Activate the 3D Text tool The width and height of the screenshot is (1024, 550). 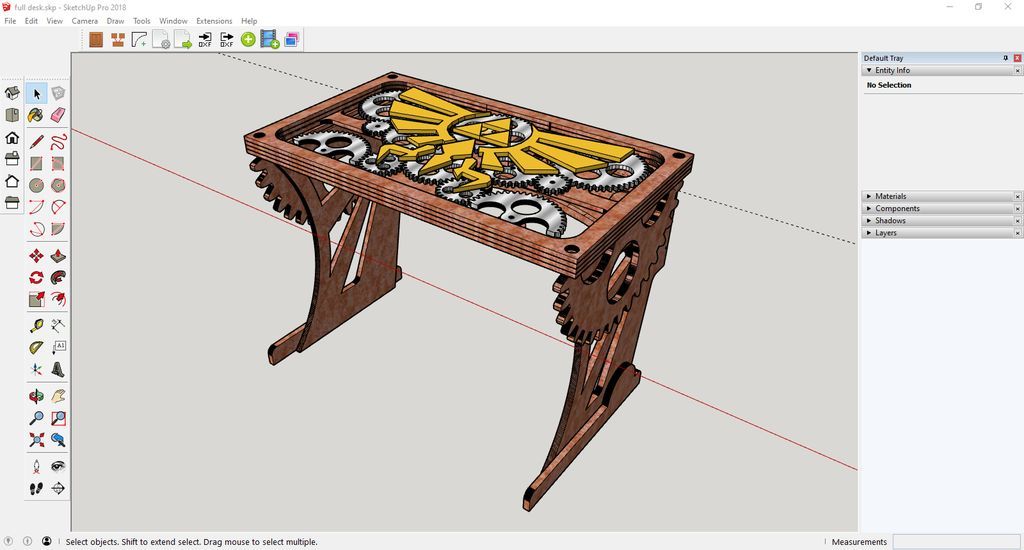click(58, 369)
